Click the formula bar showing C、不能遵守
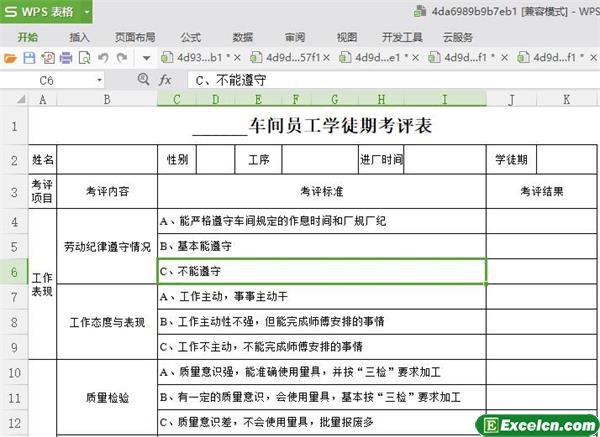 coord(394,80)
